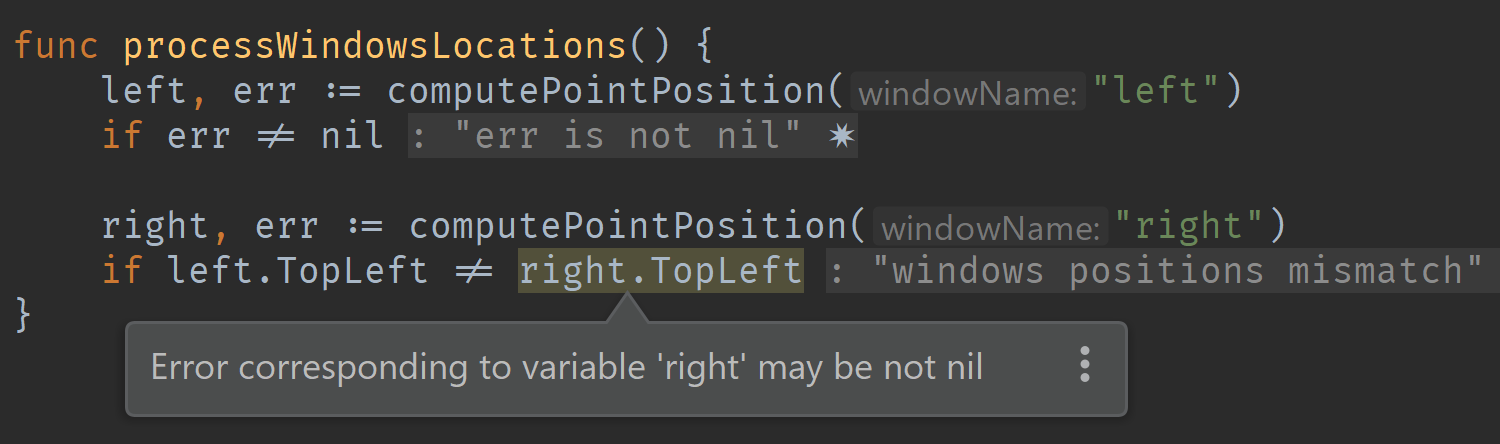Click the highlighted right.TopLeft expression

point(660,271)
